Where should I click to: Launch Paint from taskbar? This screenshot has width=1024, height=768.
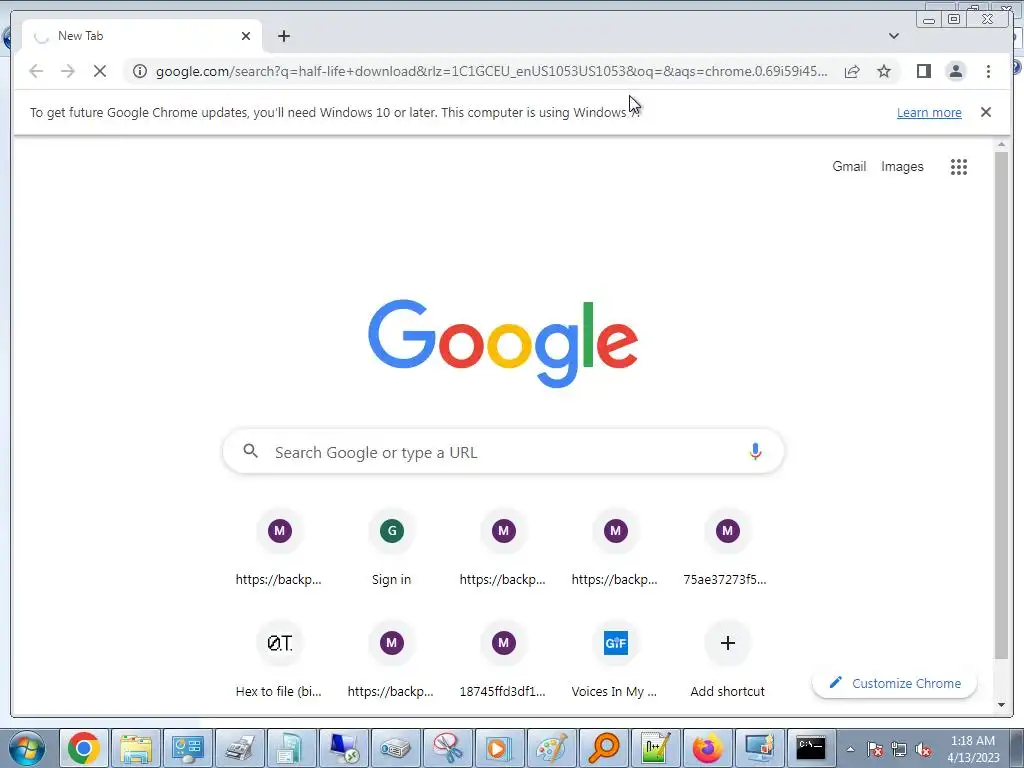(551, 748)
